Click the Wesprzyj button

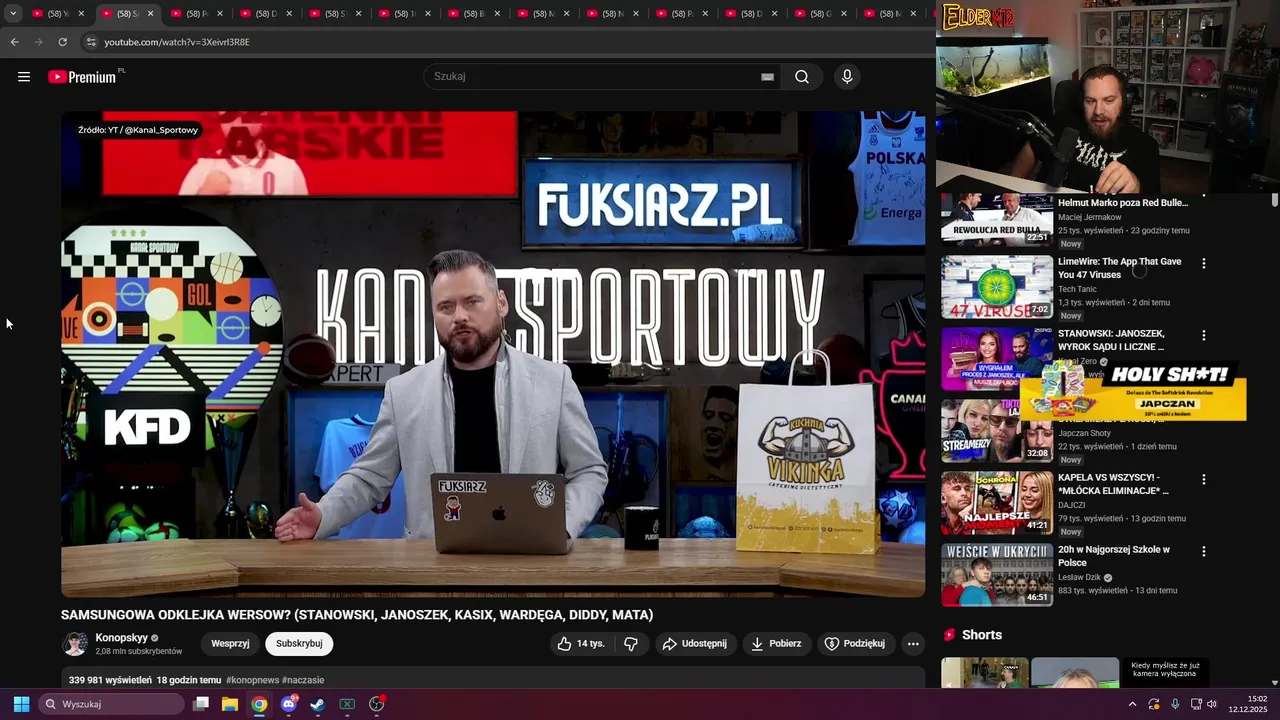click(230, 644)
